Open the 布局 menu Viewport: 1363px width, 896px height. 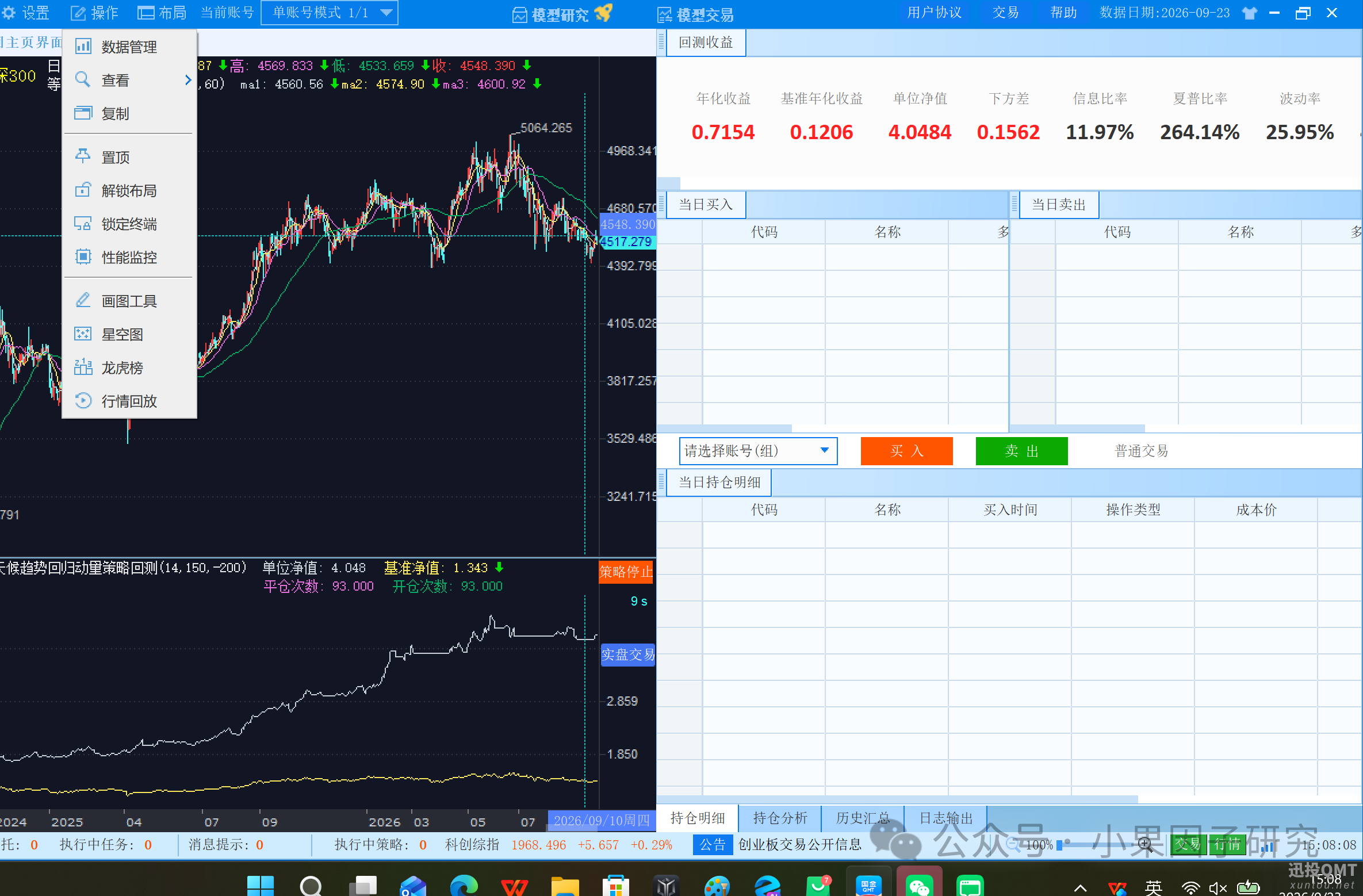click(162, 13)
